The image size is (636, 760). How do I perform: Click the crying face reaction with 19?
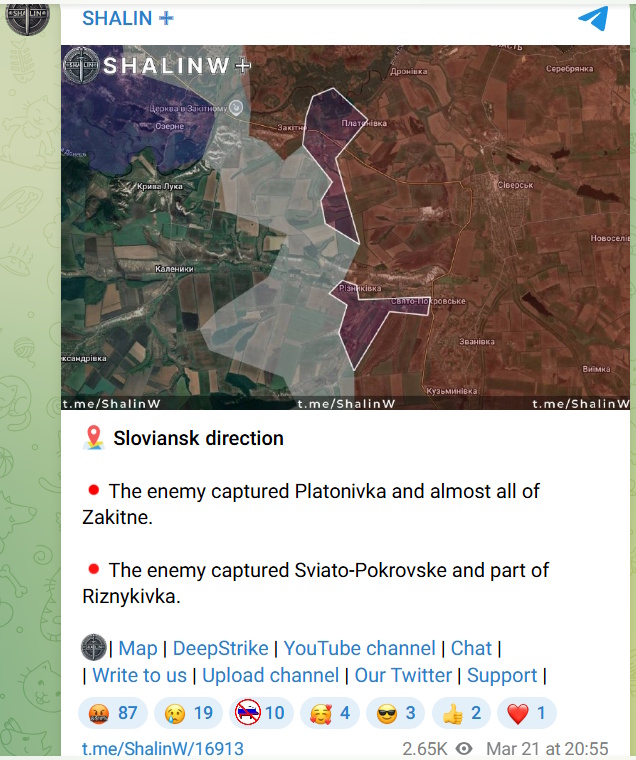pyautogui.click(x=189, y=713)
